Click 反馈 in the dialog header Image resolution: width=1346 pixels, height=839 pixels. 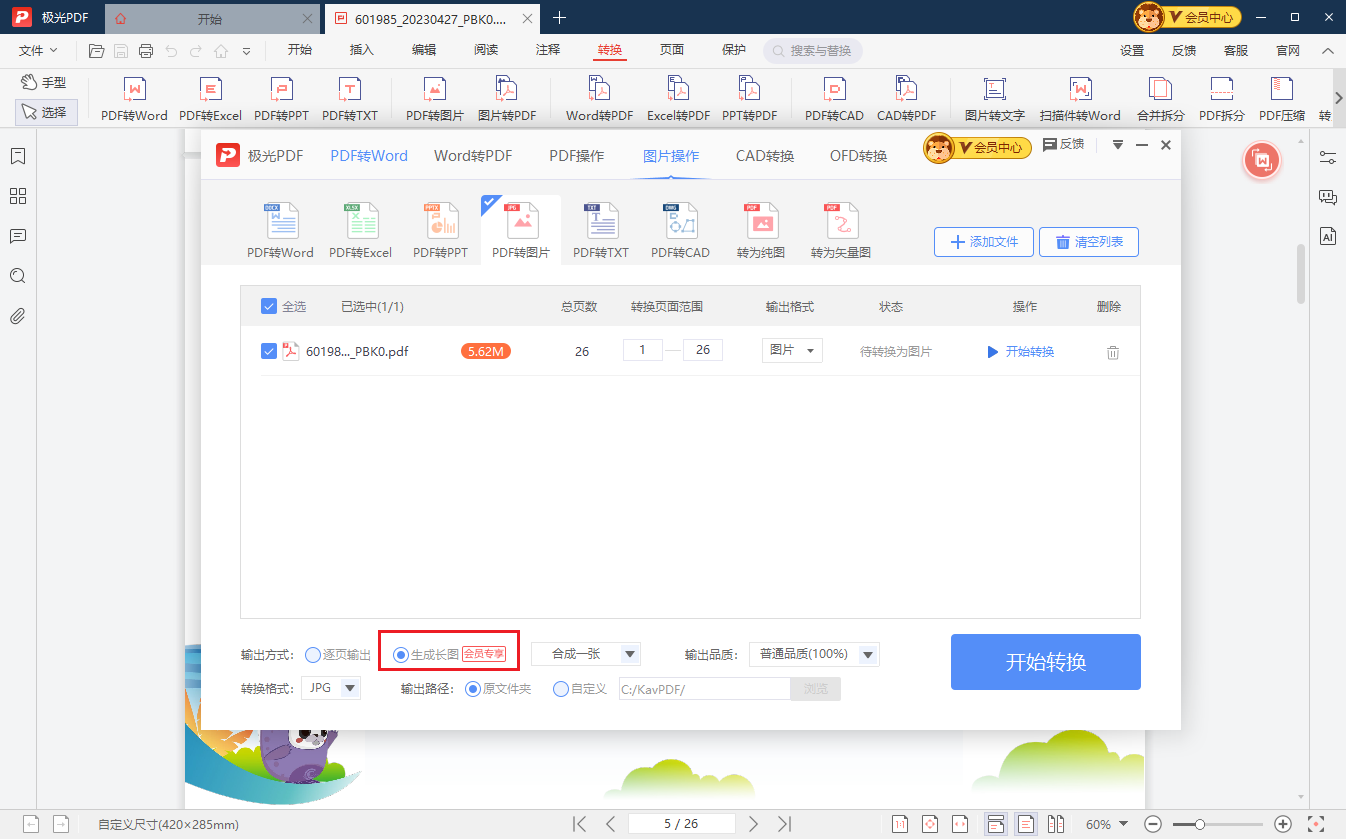pyautogui.click(x=1063, y=145)
